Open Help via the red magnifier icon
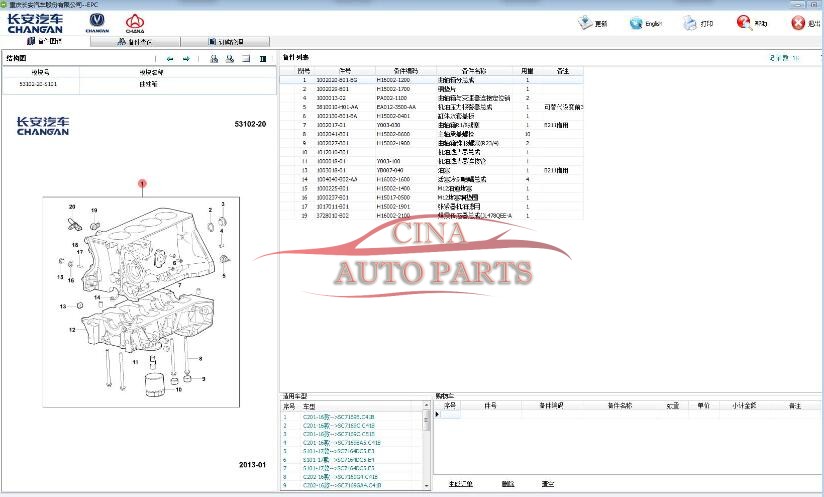 click(744, 23)
